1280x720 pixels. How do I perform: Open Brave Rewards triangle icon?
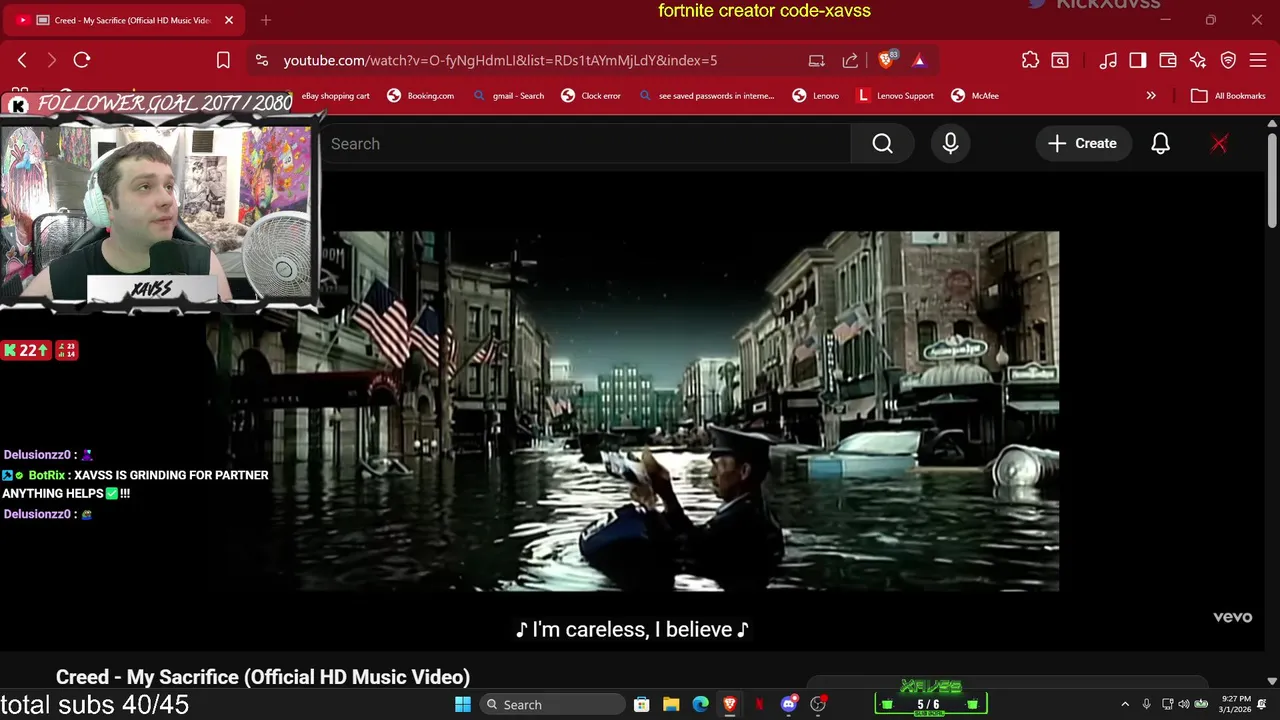pyautogui.click(x=919, y=60)
